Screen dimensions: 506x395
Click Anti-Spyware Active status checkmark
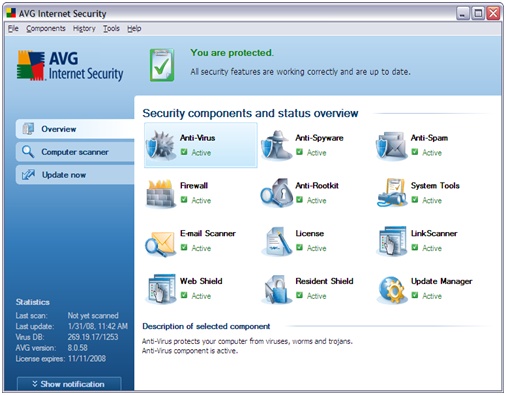pos(299,152)
